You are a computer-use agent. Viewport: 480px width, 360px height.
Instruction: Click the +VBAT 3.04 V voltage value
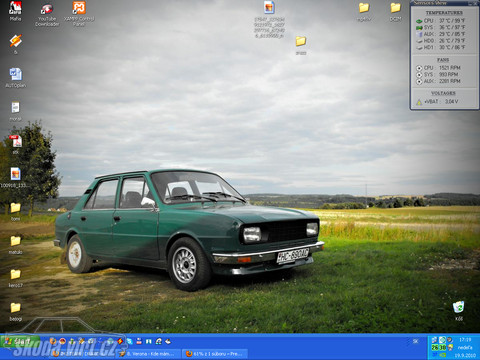[451, 101]
